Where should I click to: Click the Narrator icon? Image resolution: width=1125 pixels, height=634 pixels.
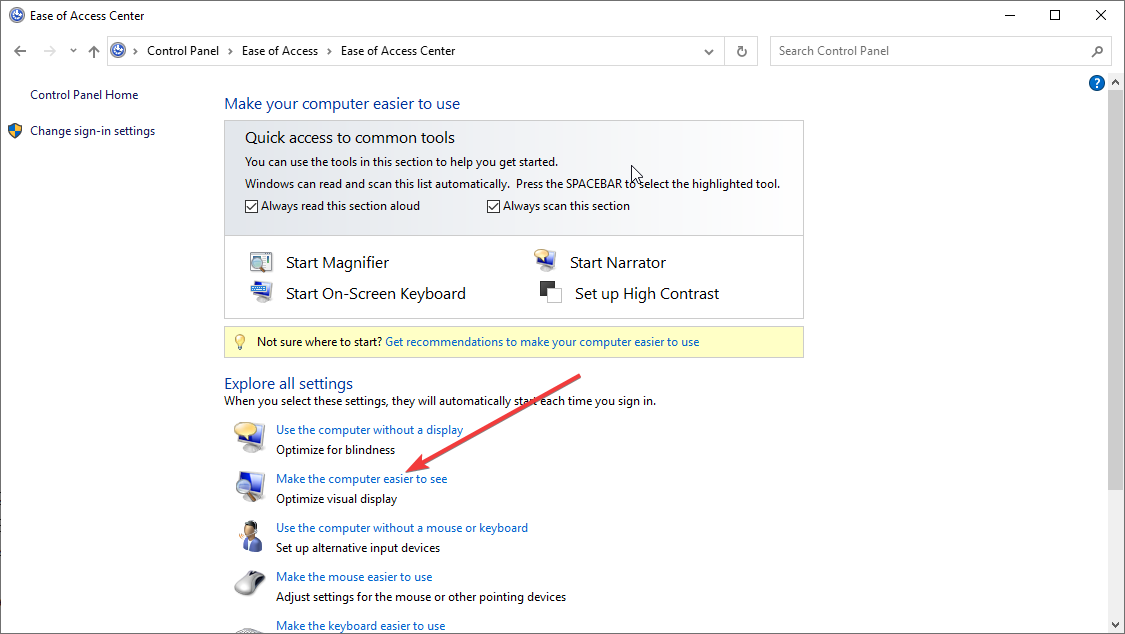pyautogui.click(x=545, y=262)
